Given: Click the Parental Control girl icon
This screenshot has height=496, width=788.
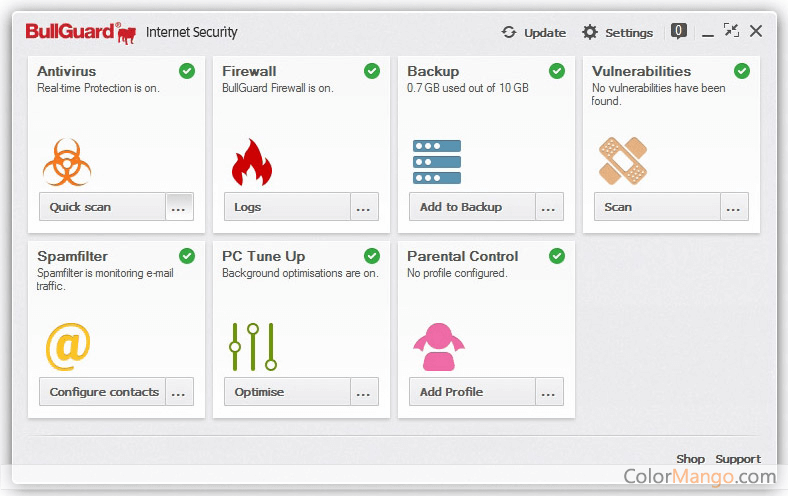Looking at the screenshot, I should 438,347.
